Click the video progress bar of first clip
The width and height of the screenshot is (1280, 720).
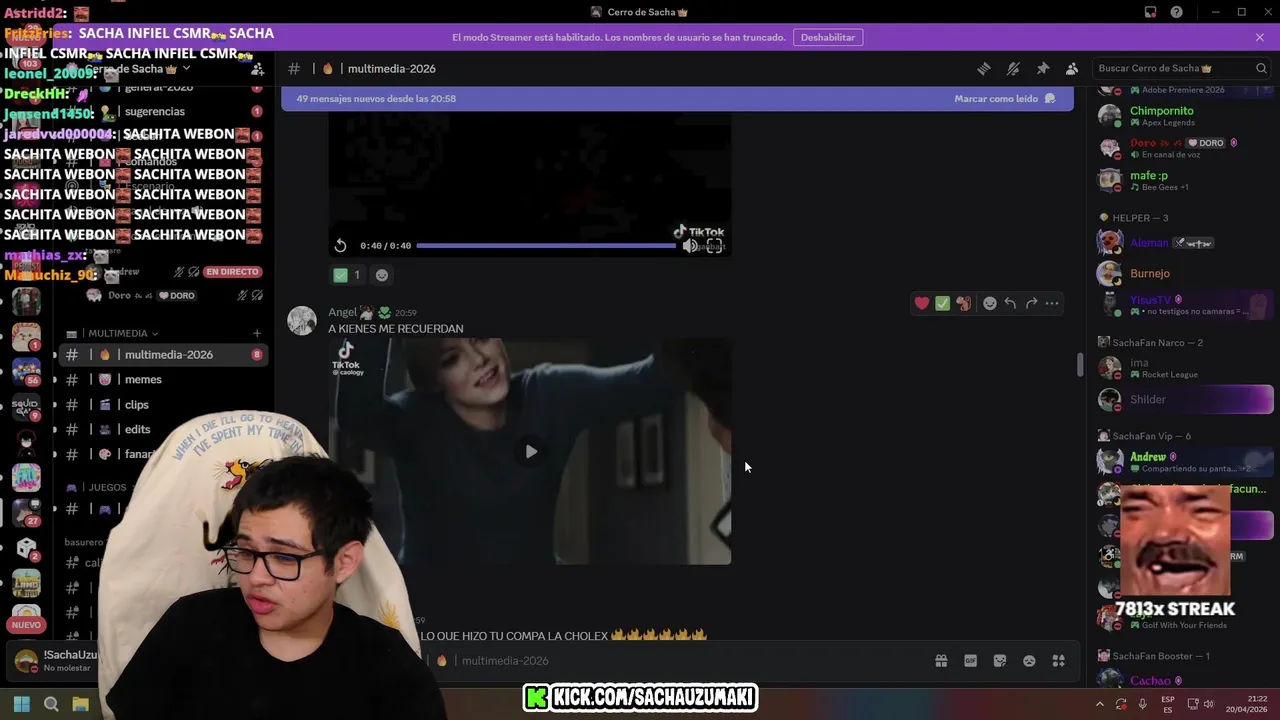pyautogui.click(x=546, y=246)
